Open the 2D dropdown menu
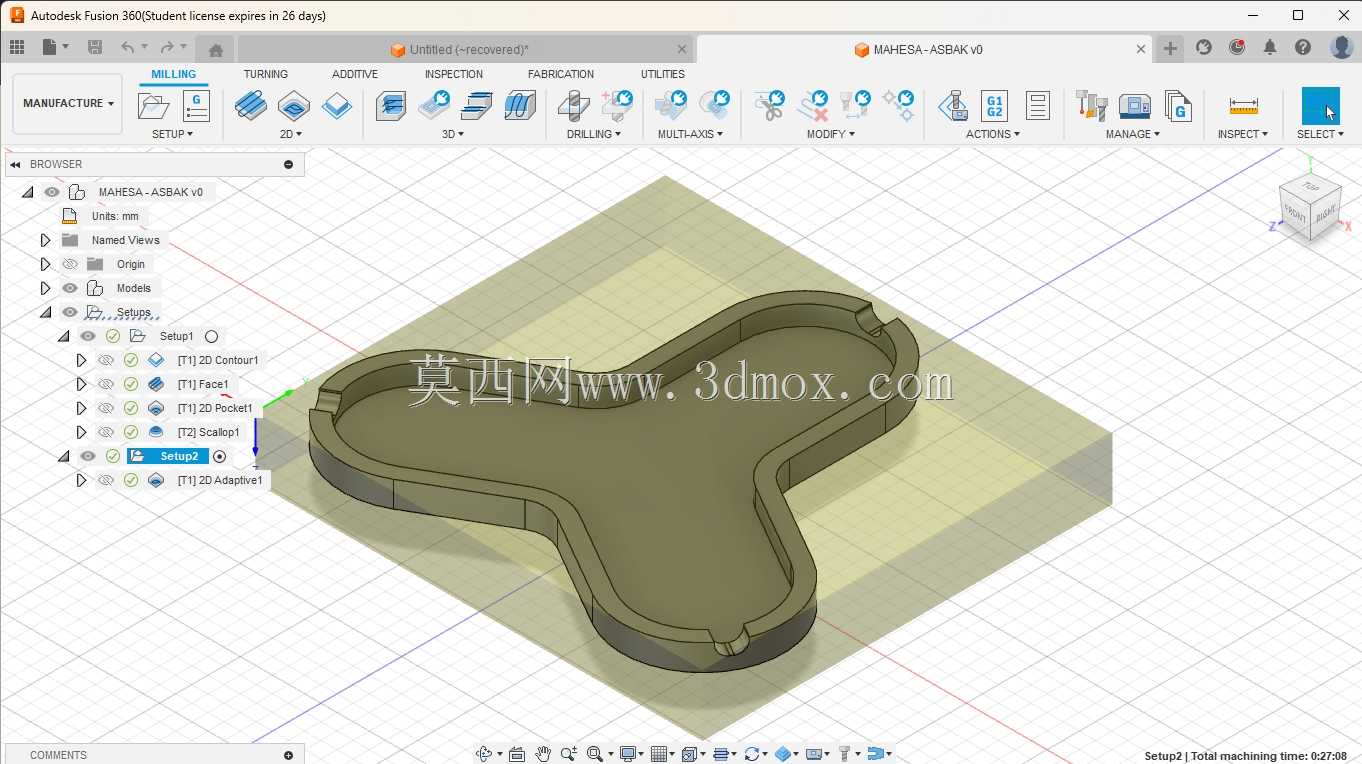 291,134
